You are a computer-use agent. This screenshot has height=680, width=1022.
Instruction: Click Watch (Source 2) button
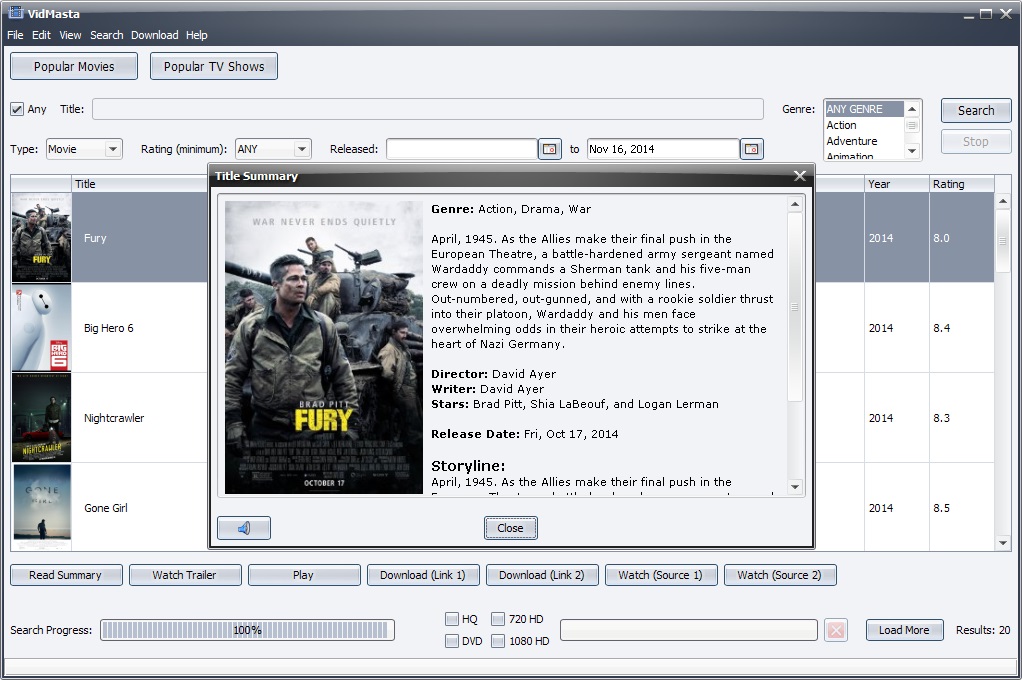pyautogui.click(x=780, y=575)
